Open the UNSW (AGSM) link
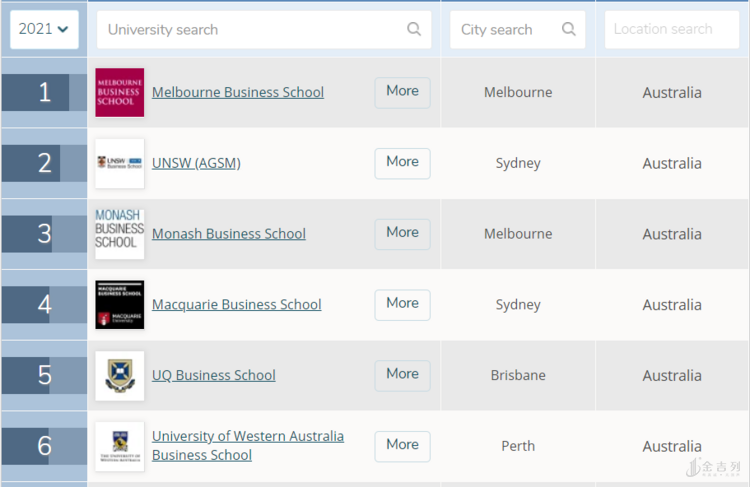750x487 pixels. (x=196, y=163)
